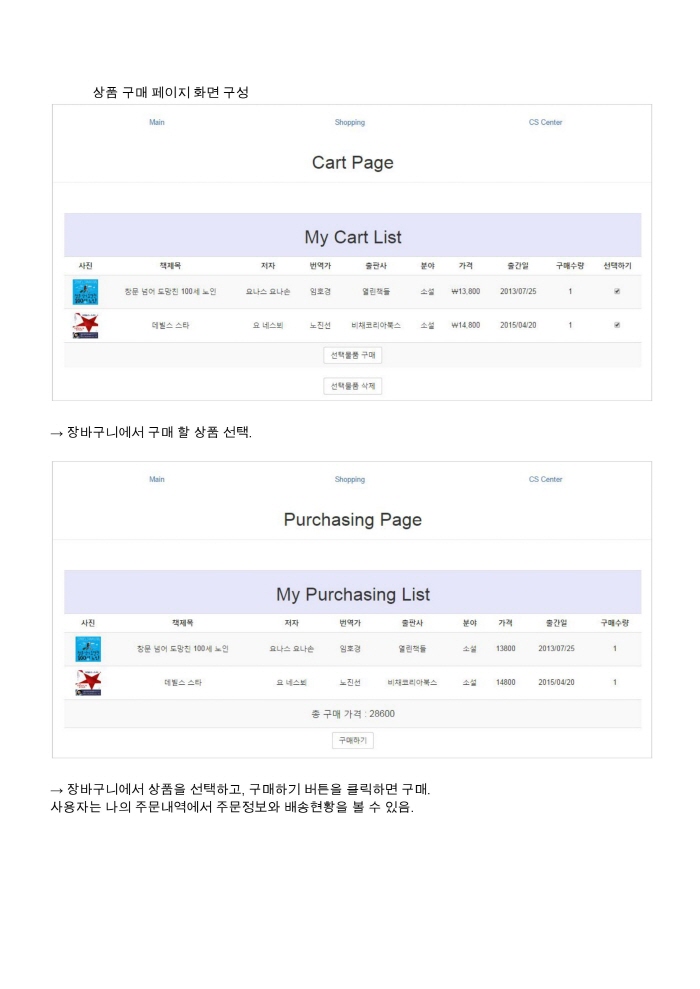
Task: Click blue book cover thumbnail in cart list
Action: tap(85, 292)
